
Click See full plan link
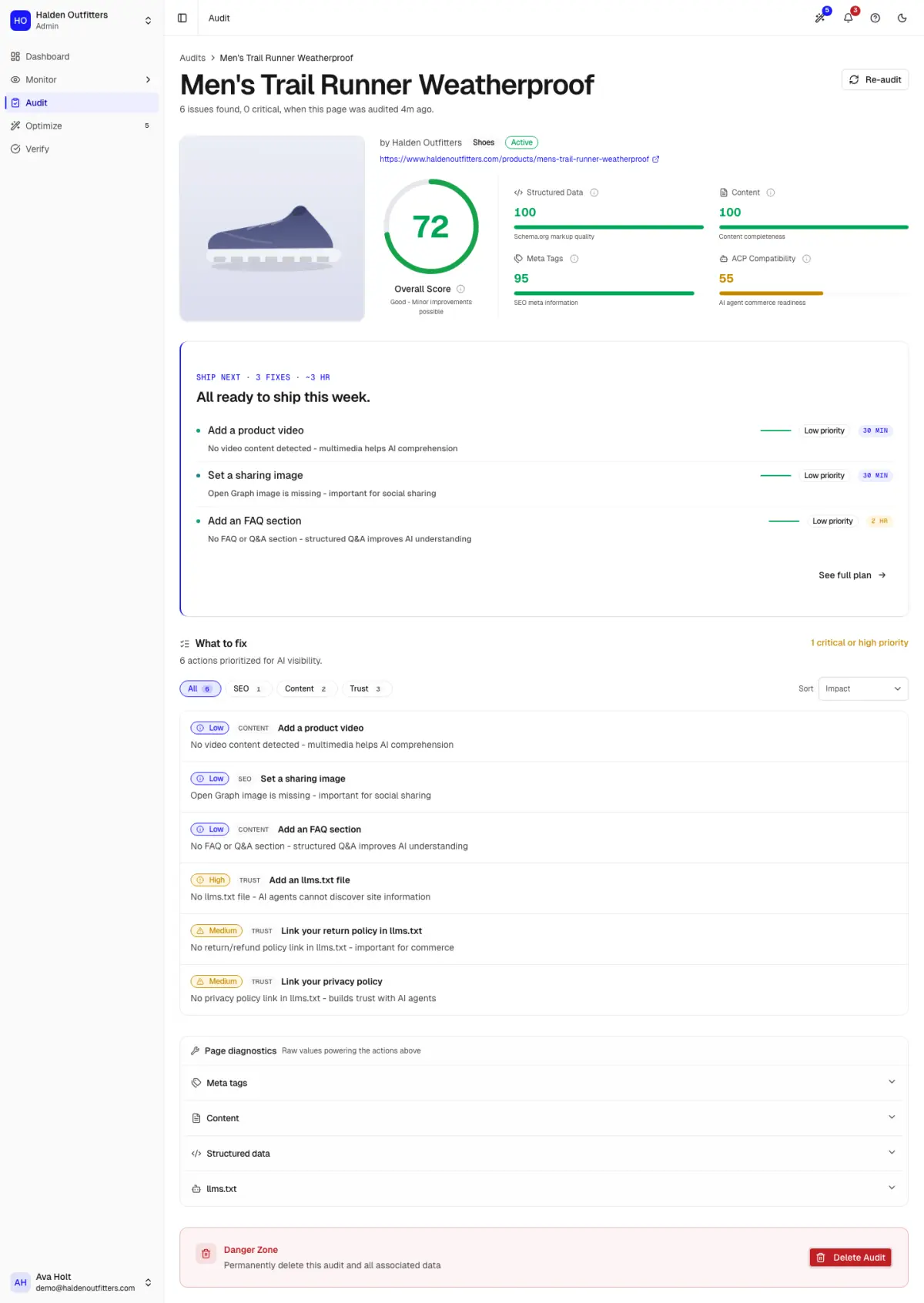point(852,575)
